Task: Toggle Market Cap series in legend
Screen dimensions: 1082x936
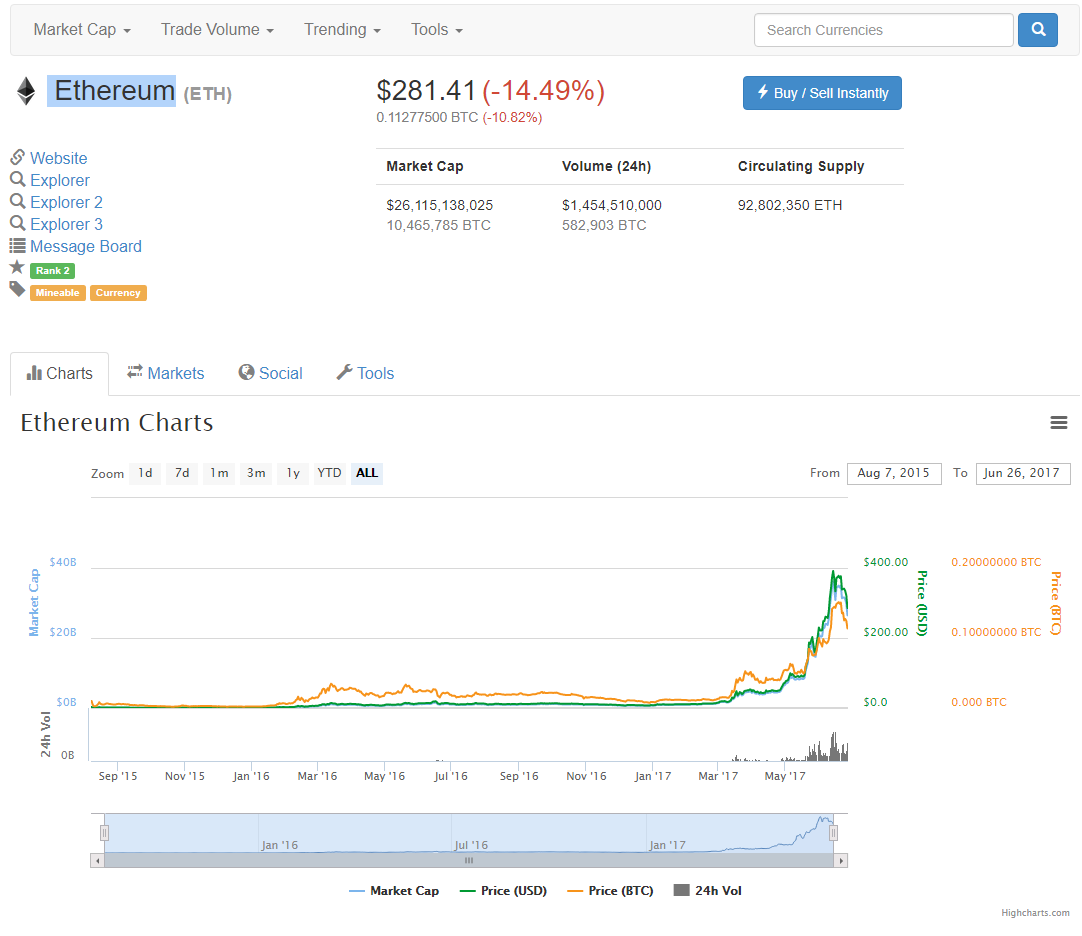Action: pos(393,891)
